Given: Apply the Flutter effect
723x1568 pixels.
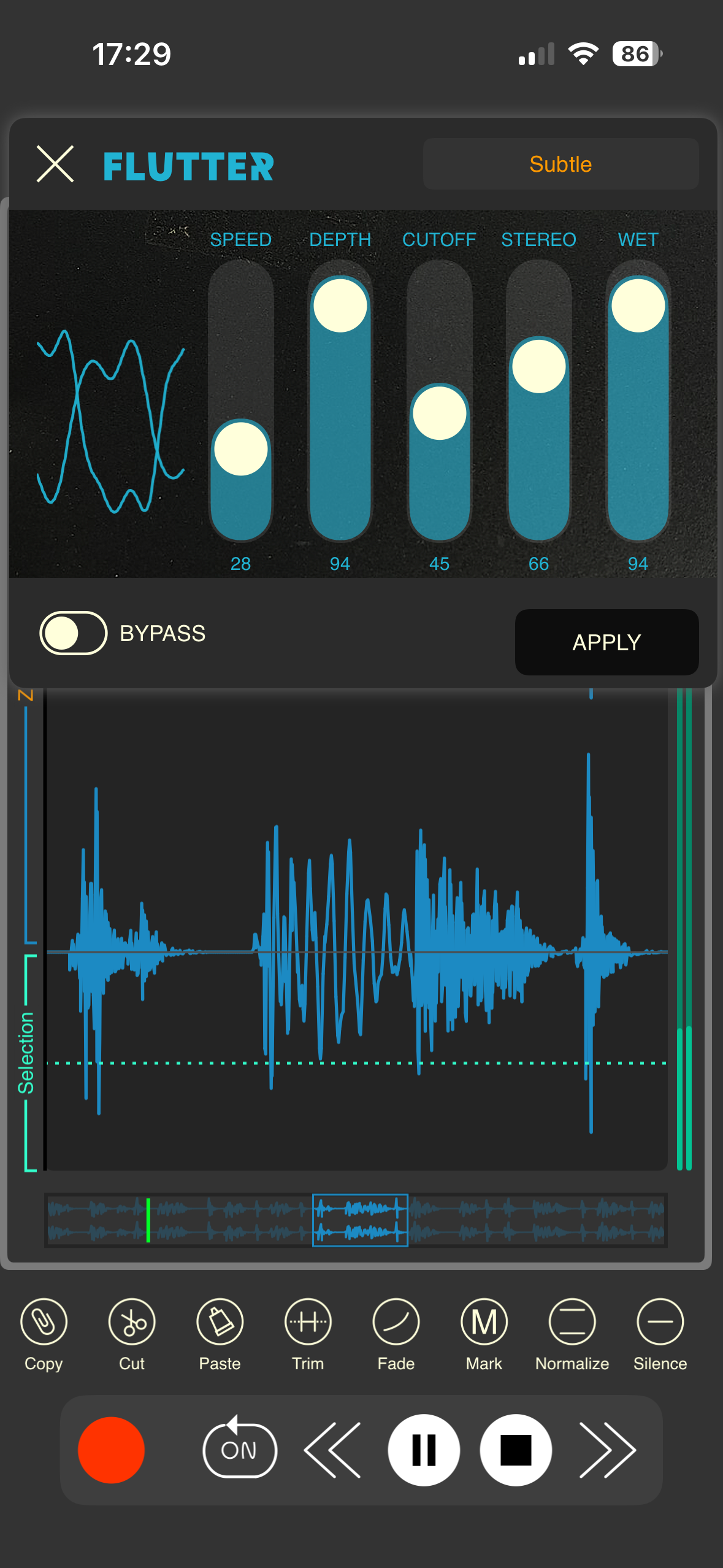Looking at the screenshot, I should [606, 642].
